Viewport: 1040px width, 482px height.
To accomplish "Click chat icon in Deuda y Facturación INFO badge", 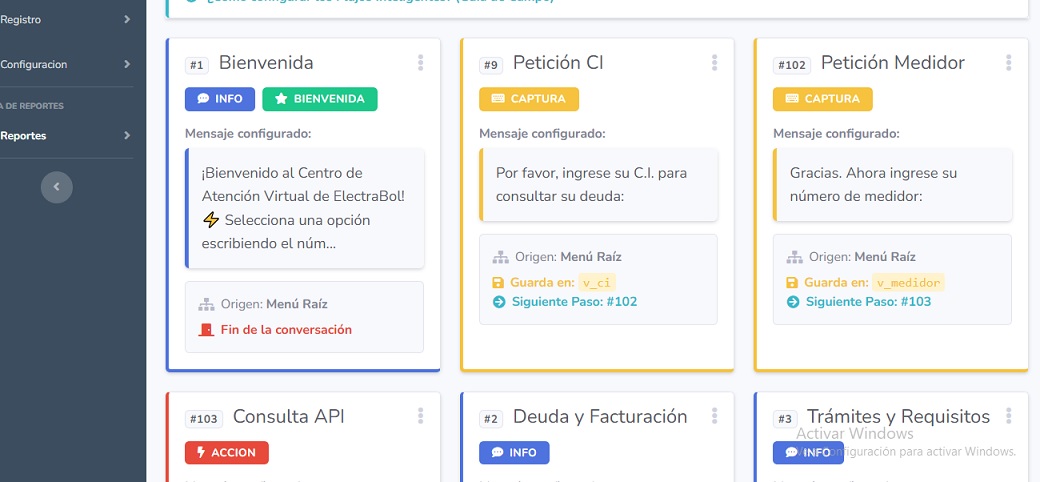I will [x=497, y=453].
